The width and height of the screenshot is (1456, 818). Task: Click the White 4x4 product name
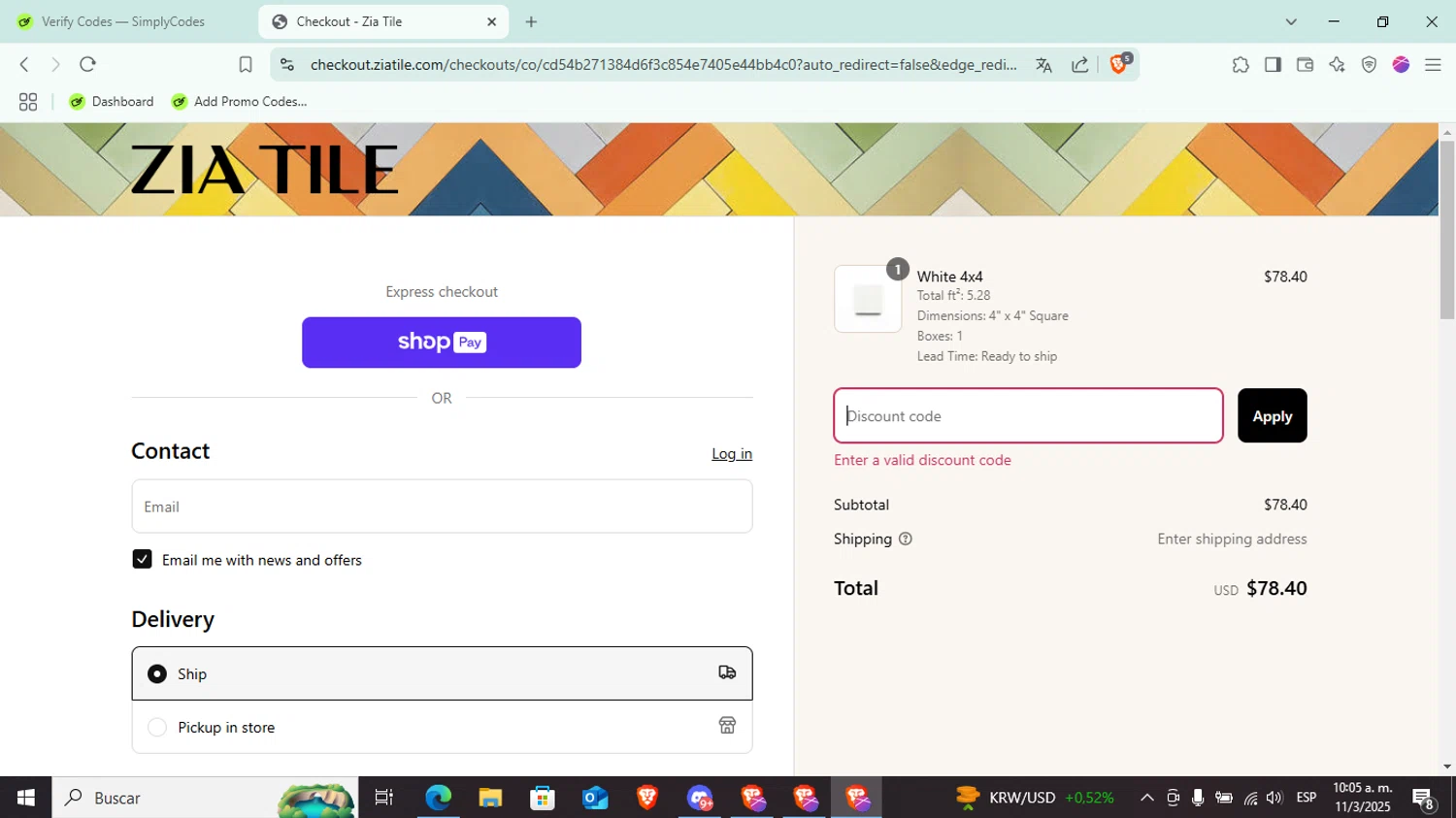click(950, 277)
